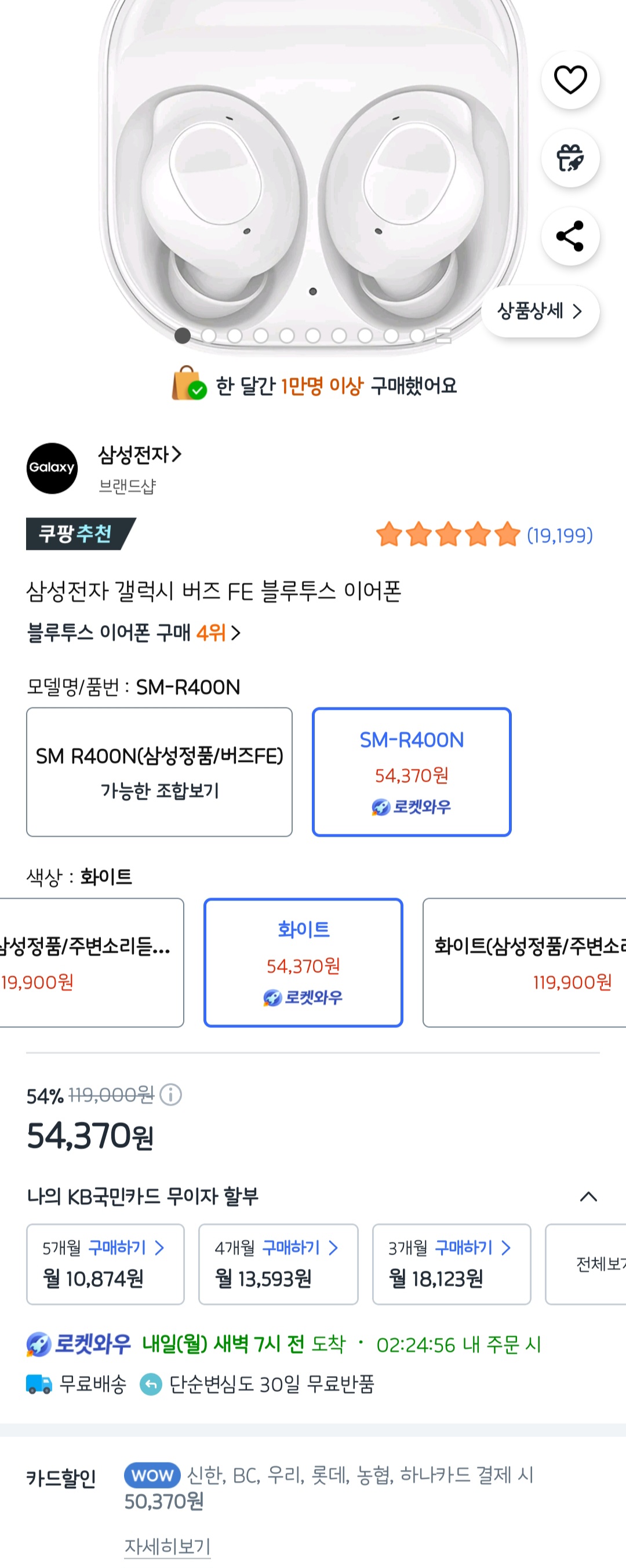Collapse the KB국민카드 무이자 할부 section
626x1568 pixels.
pyautogui.click(x=588, y=1196)
